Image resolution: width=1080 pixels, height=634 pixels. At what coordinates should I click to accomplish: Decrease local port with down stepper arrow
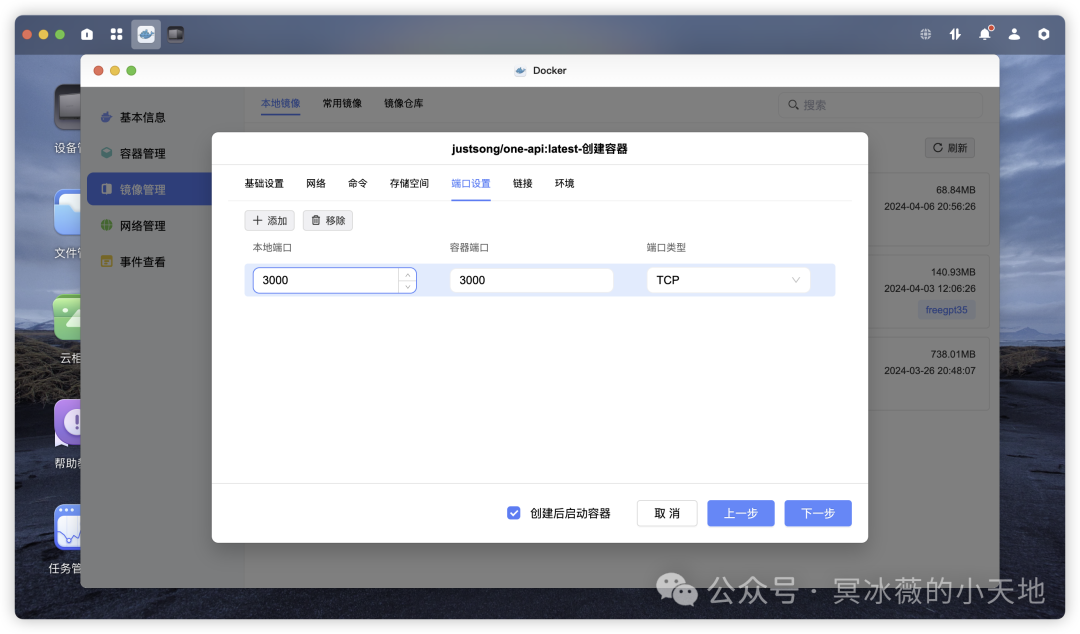408,286
